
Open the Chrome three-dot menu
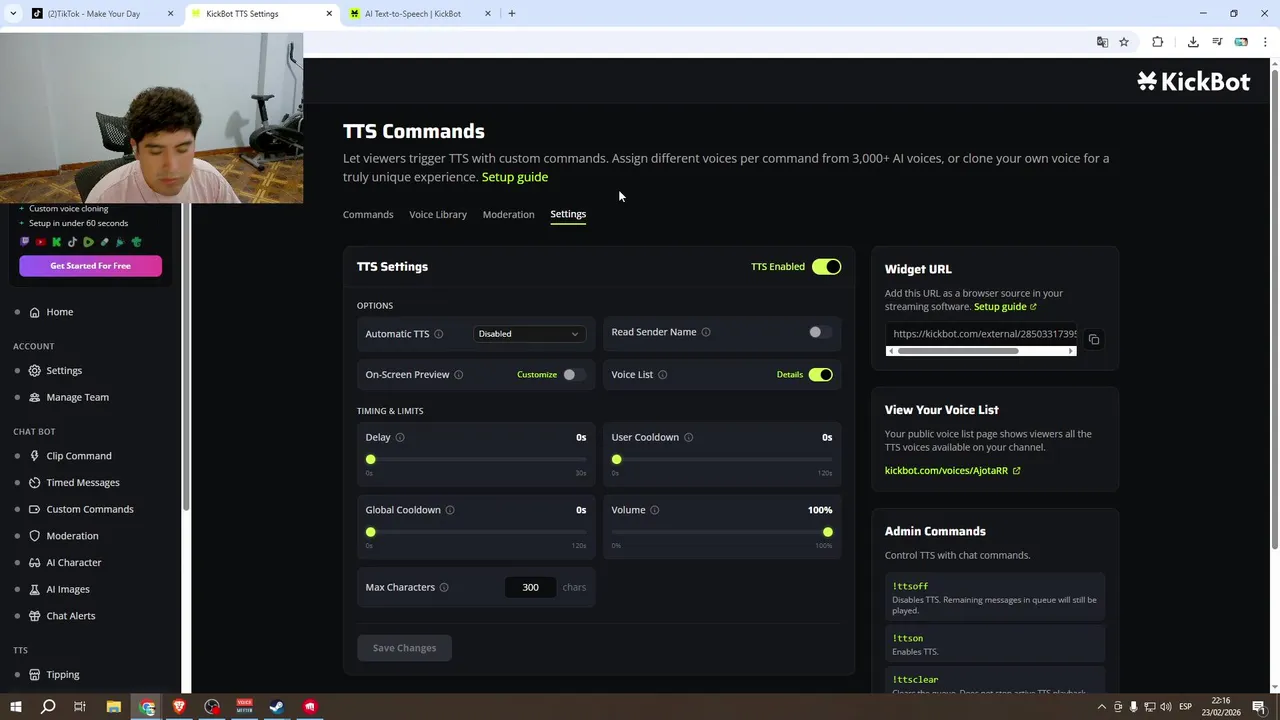pos(1264,42)
